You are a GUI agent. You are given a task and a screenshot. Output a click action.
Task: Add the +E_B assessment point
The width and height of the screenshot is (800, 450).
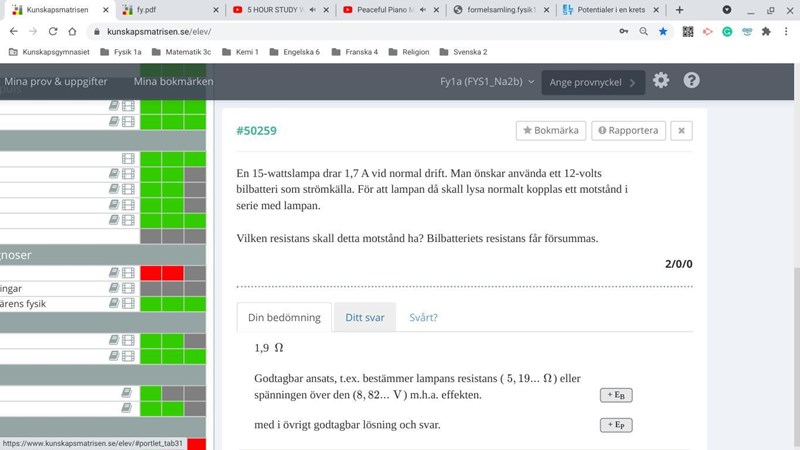615,395
